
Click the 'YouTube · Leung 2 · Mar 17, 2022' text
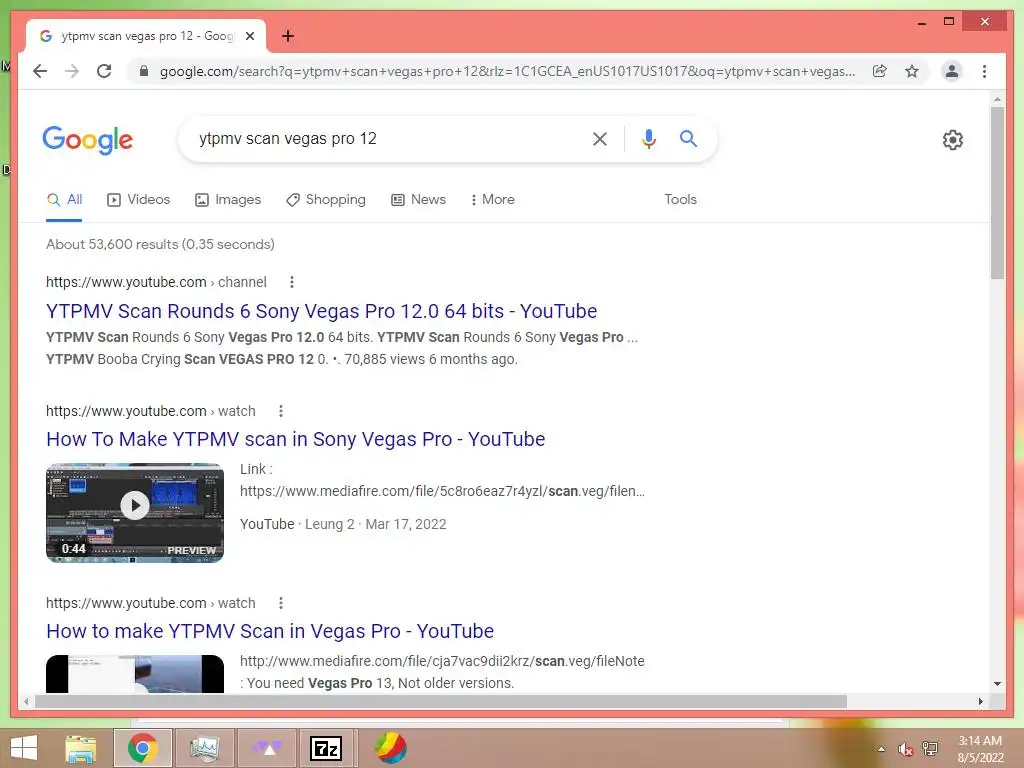[343, 524]
